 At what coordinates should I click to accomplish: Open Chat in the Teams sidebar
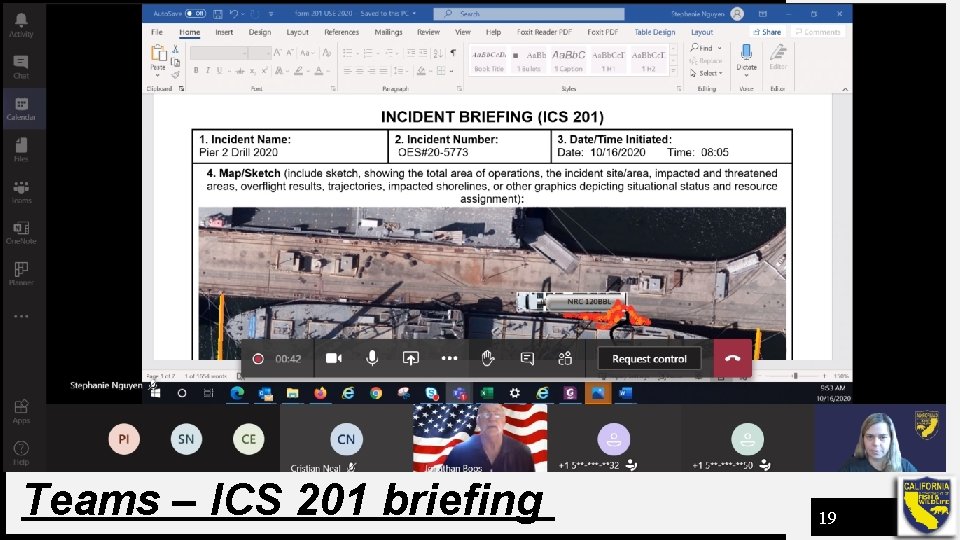[21, 67]
